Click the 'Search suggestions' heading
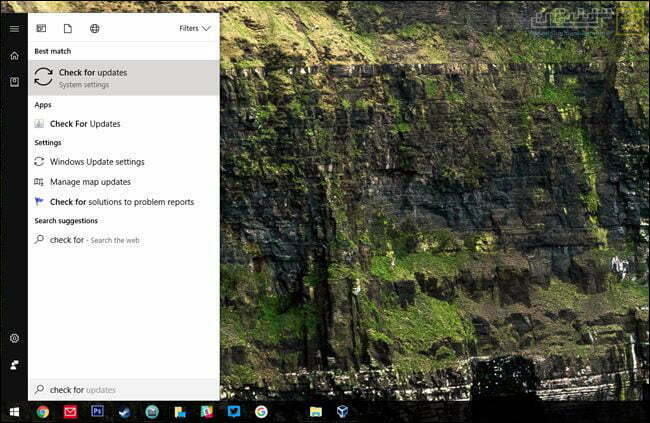The width and height of the screenshot is (650, 423). pyautogui.click(x=66, y=221)
